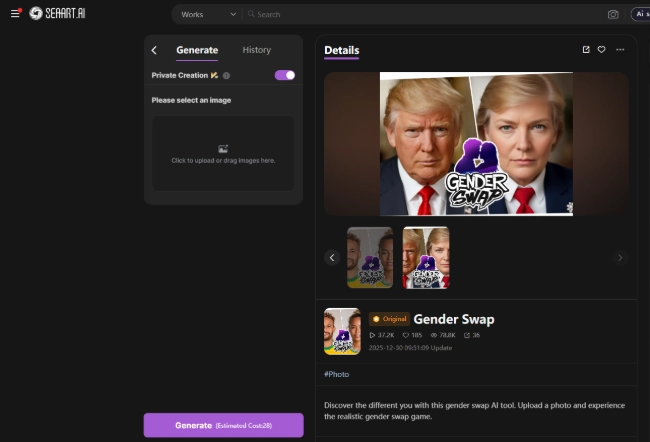This screenshot has width=650, height=442.
Task: Open the Works search category dropdown
Action: click(x=209, y=14)
